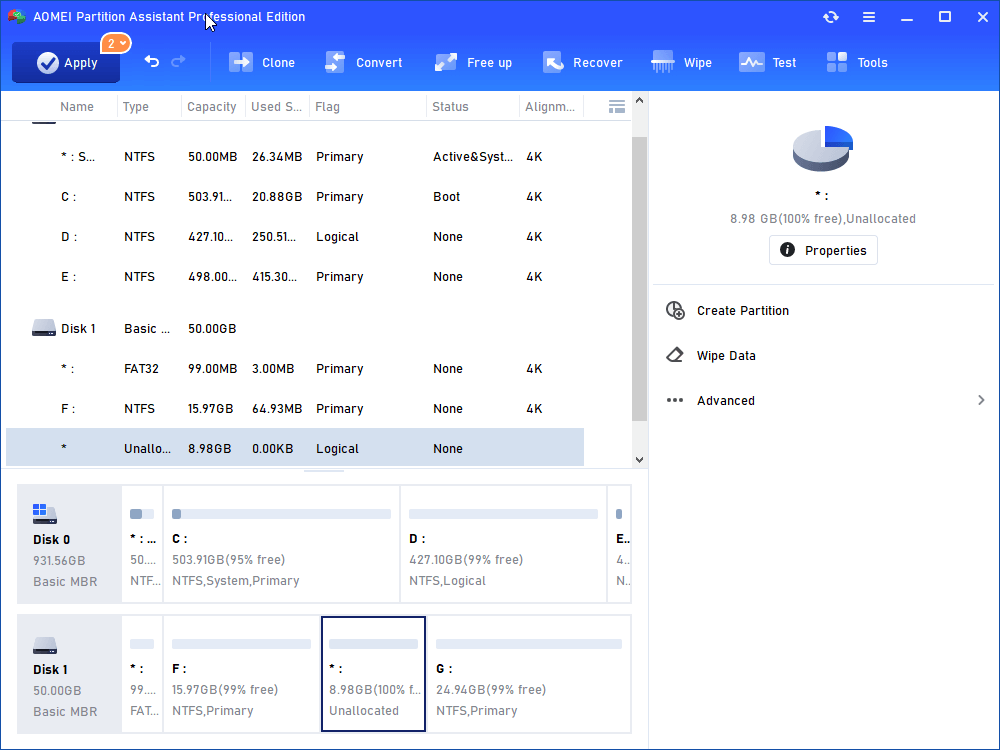Select the F: 15.97GB partition block
The image size is (1000, 750).
click(x=242, y=674)
